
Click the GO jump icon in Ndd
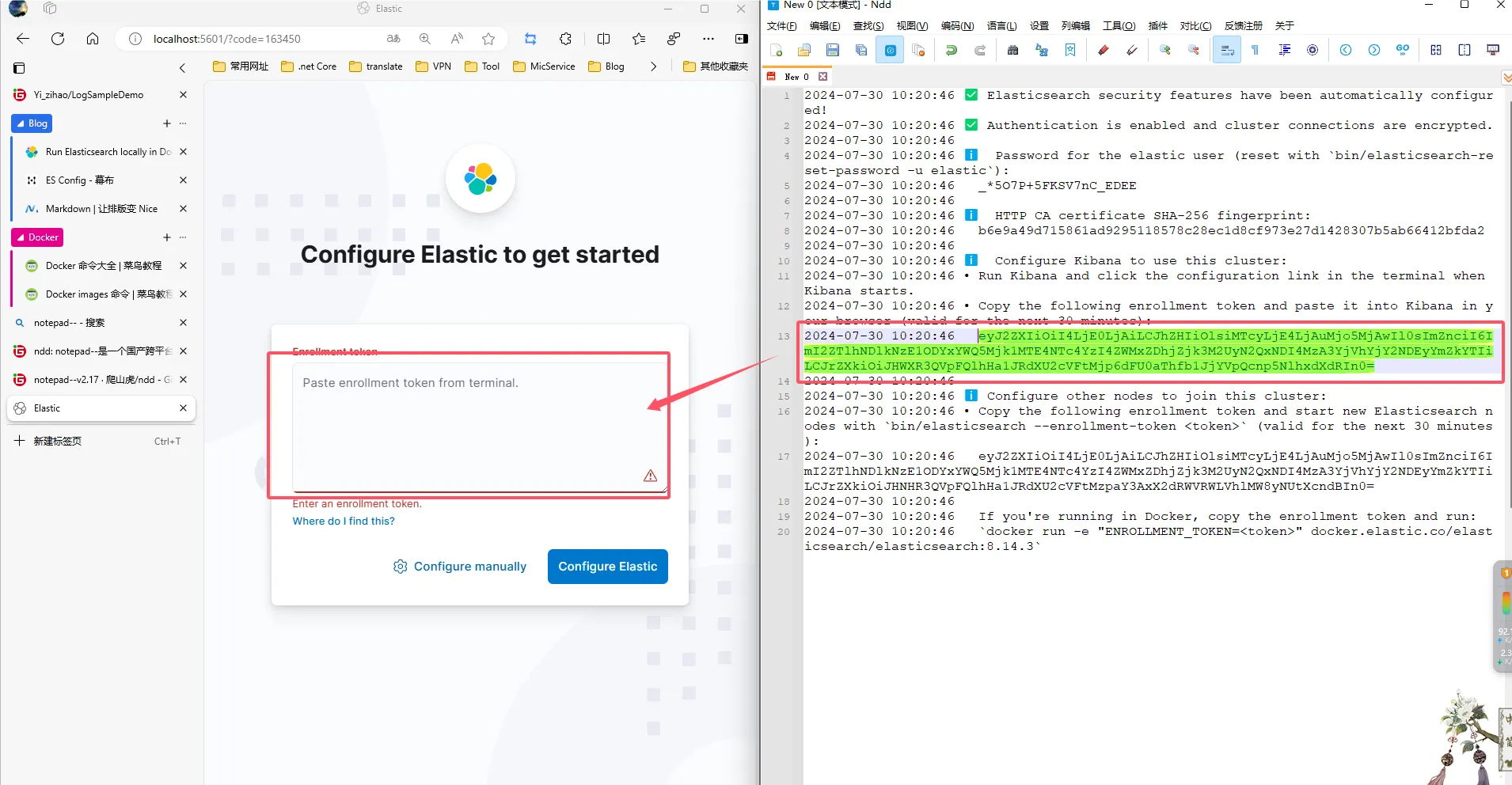point(1403,50)
